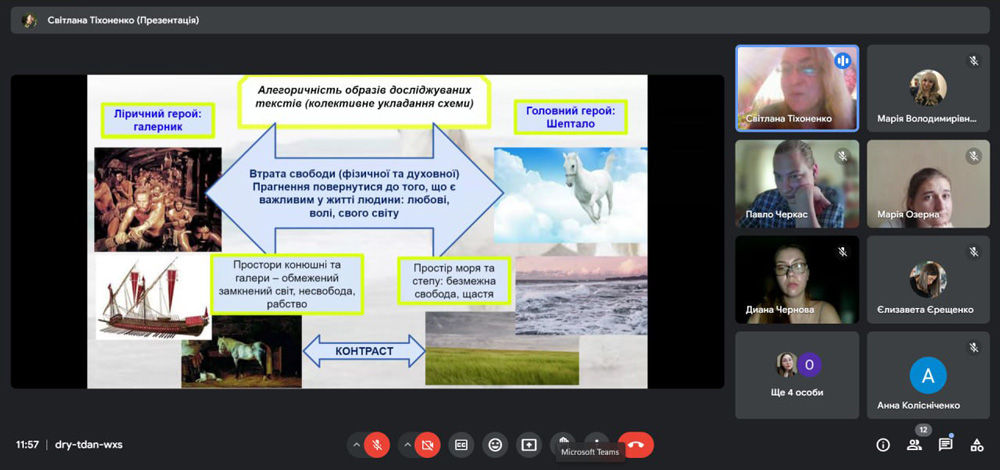Click the present screen icon
This screenshot has height=470, width=1000.
click(529, 444)
